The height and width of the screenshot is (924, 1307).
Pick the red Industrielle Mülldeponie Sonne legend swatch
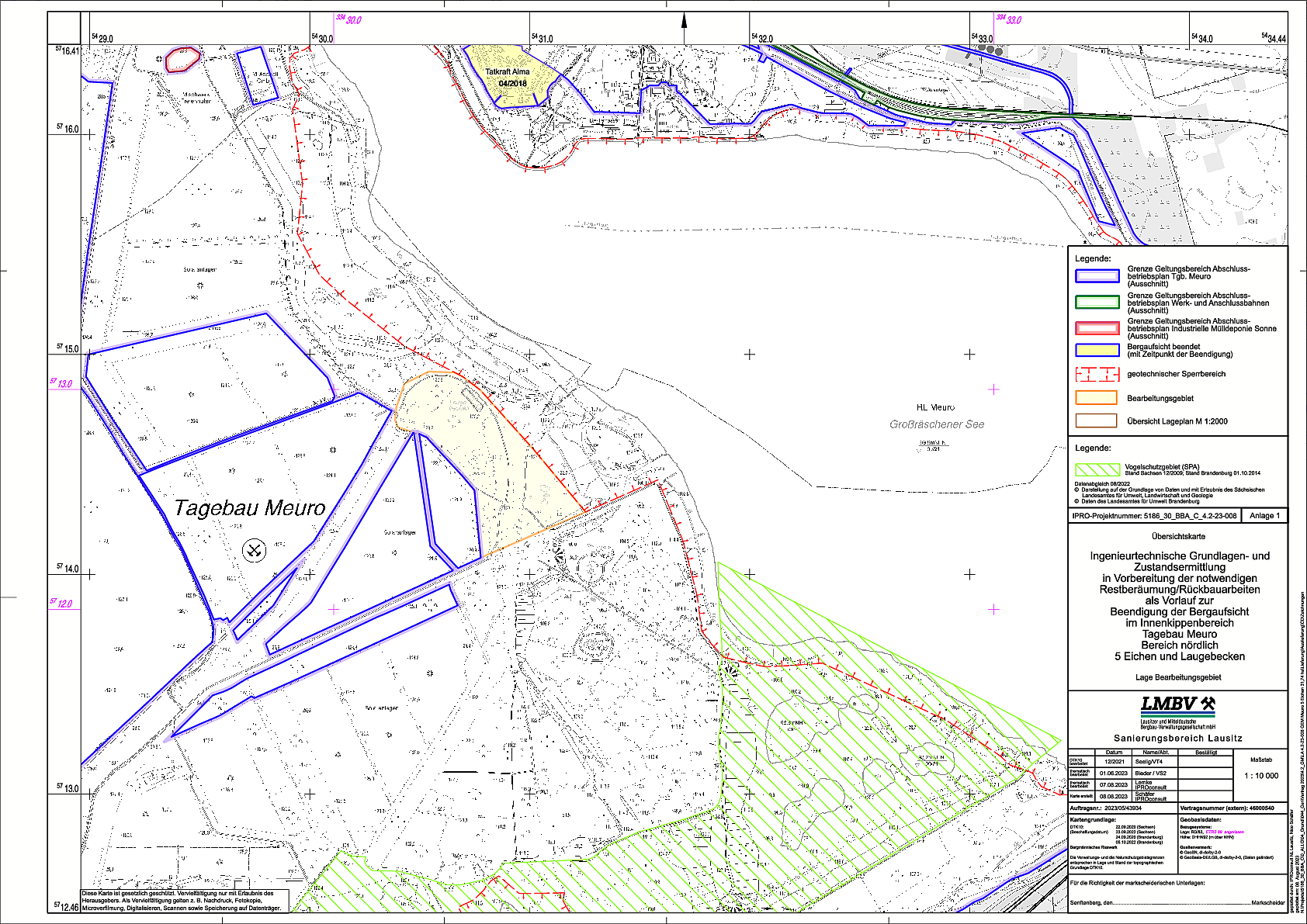1097,328
